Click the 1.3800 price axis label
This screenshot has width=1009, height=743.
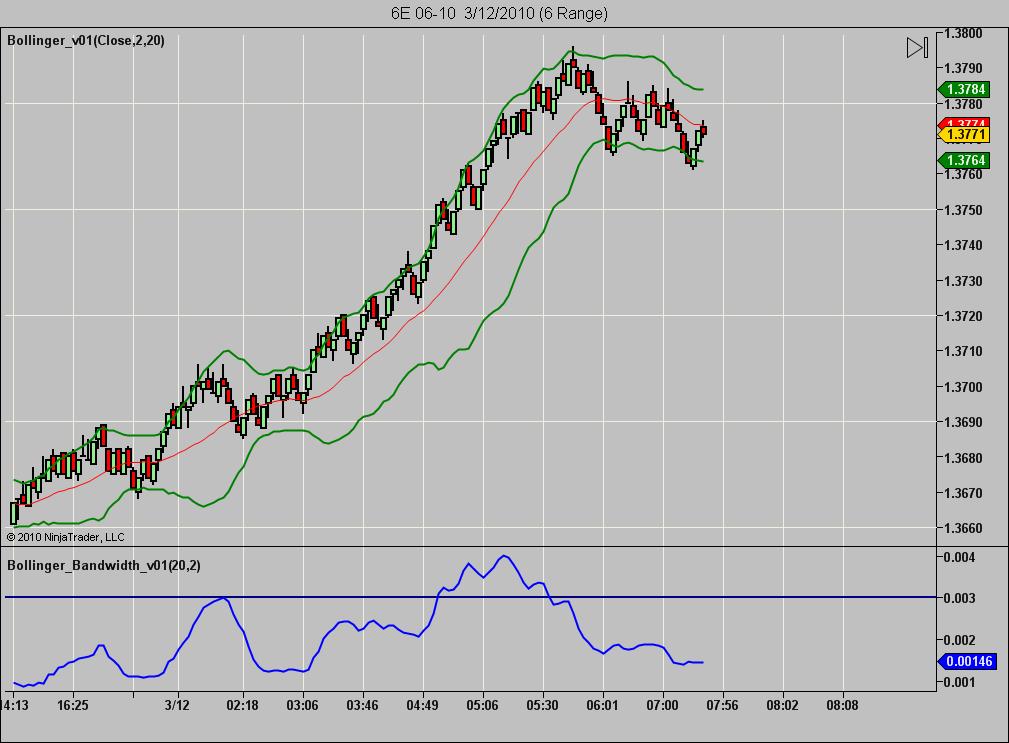tap(963, 33)
